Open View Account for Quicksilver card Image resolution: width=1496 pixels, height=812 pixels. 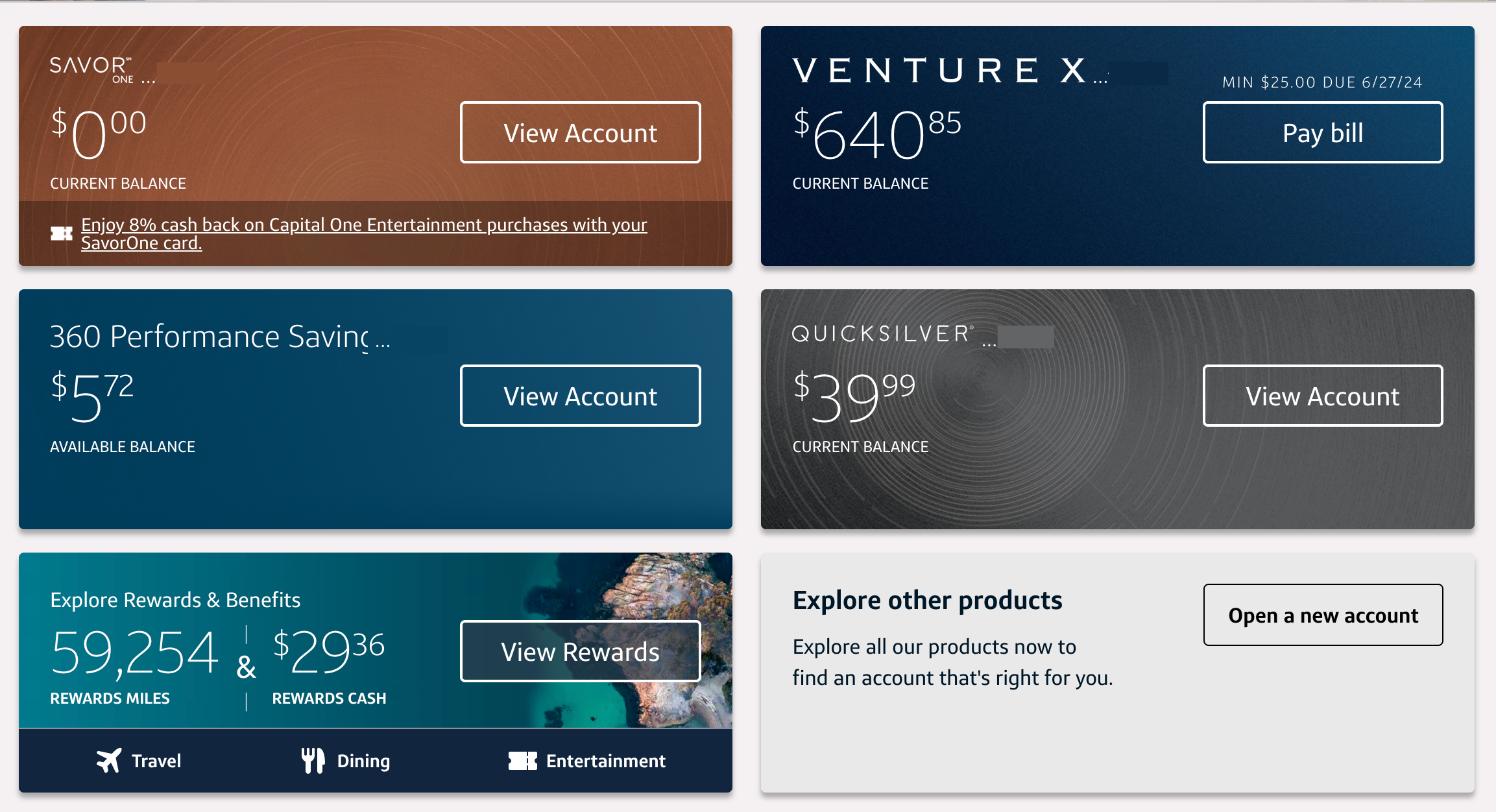pos(1322,396)
